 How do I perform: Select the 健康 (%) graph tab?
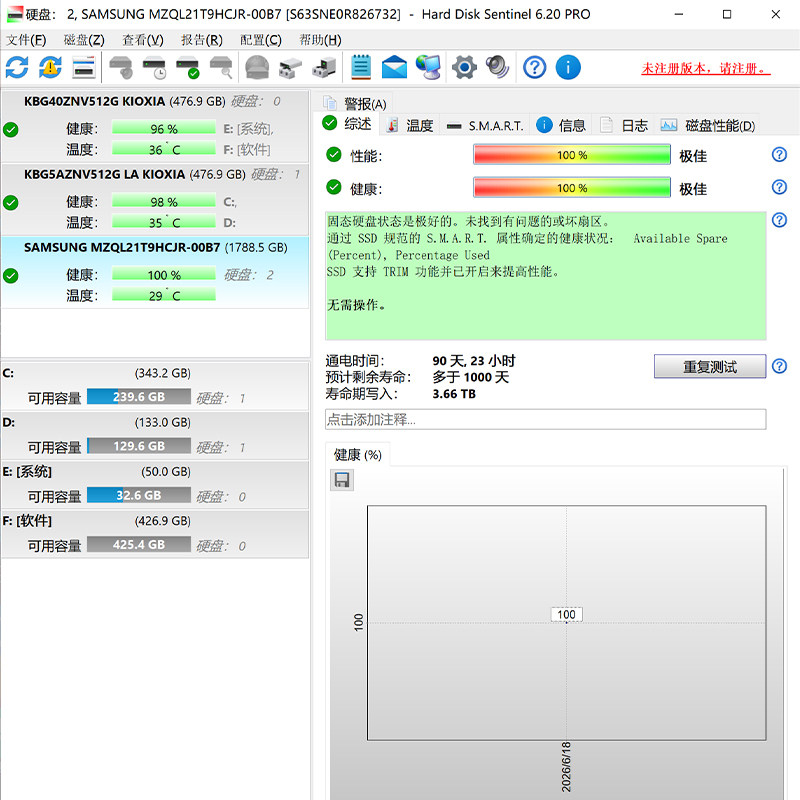coord(358,455)
